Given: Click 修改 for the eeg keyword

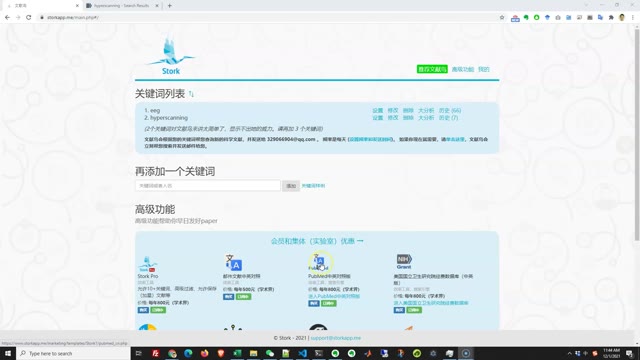Looking at the screenshot, I should click(393, 111).
